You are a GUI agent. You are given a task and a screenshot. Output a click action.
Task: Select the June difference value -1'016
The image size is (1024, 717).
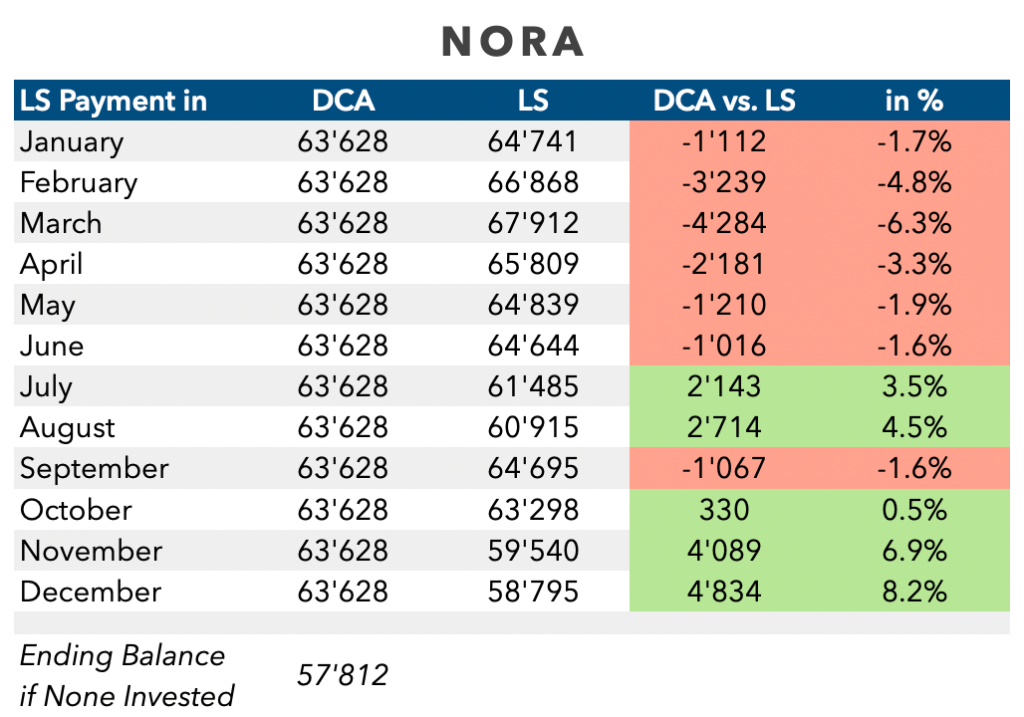pyautogui.click(x=724, y=346)
